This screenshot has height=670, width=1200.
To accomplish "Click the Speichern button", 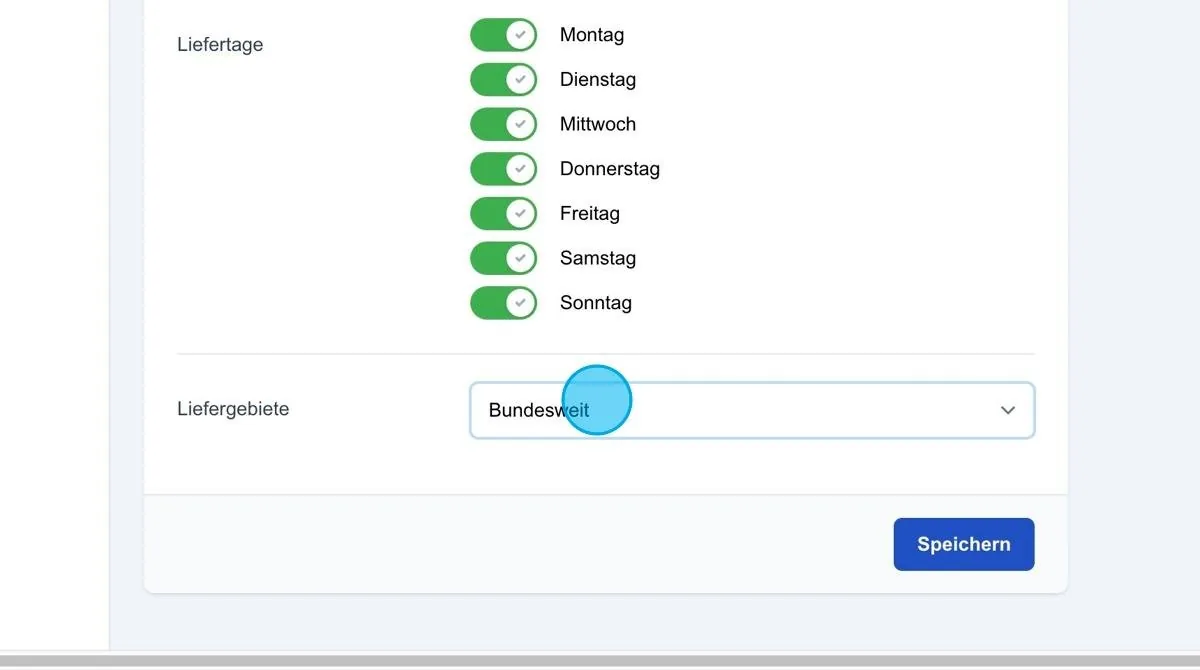I will point(964,544).
